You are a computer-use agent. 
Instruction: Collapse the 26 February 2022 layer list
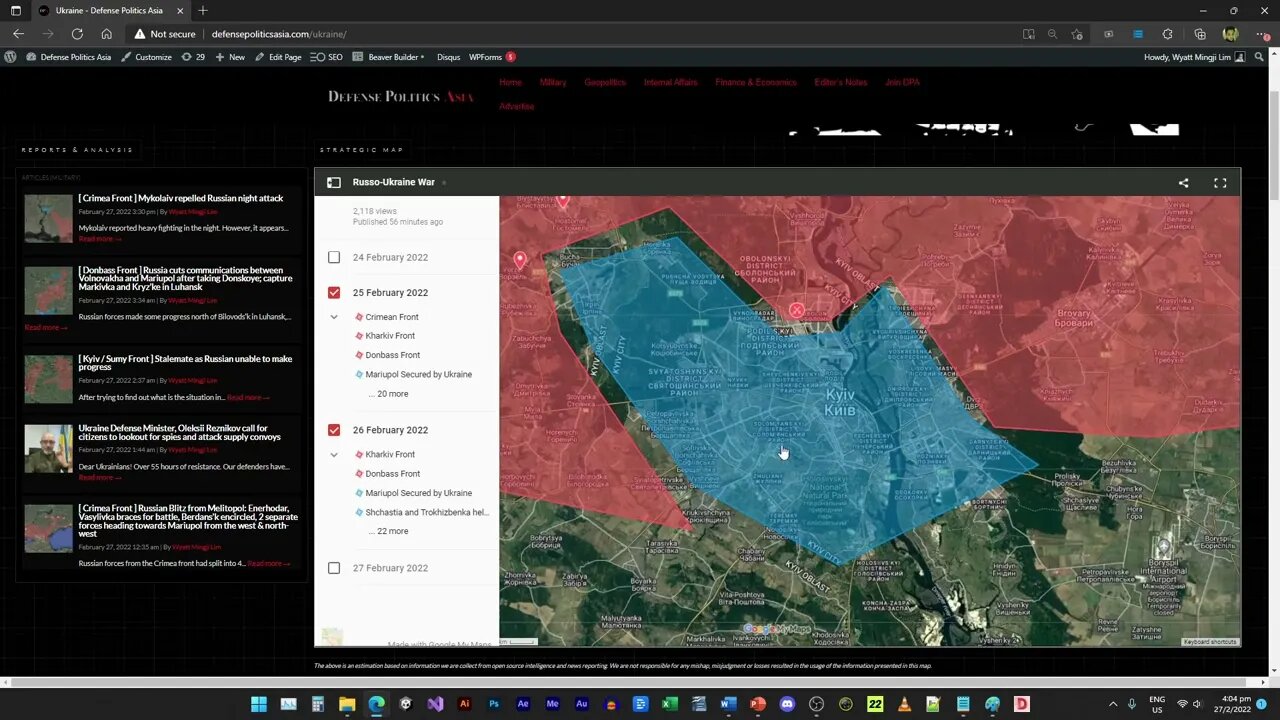pyautogui.click(x=334, y=455)
